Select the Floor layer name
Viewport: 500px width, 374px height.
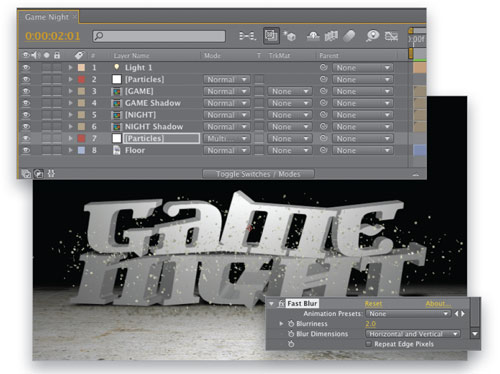click(x=135, y=150)
